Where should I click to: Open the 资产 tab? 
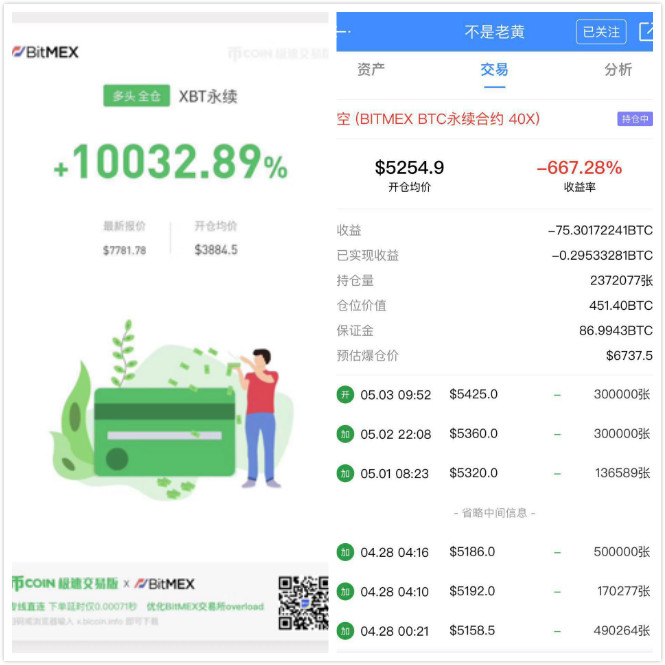point(371,69)
